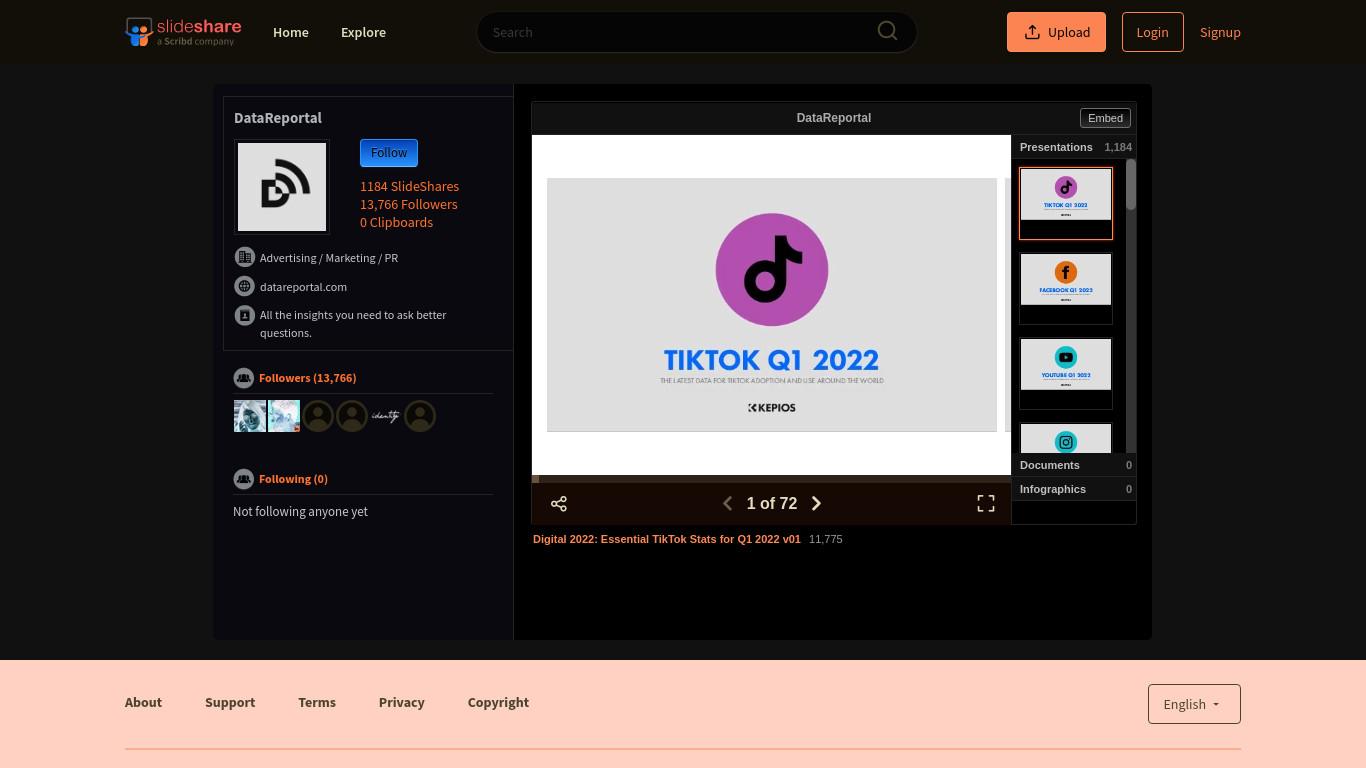1366x768 pixels.
Task: Click the Followers group icon
Action: click(243, 378)
